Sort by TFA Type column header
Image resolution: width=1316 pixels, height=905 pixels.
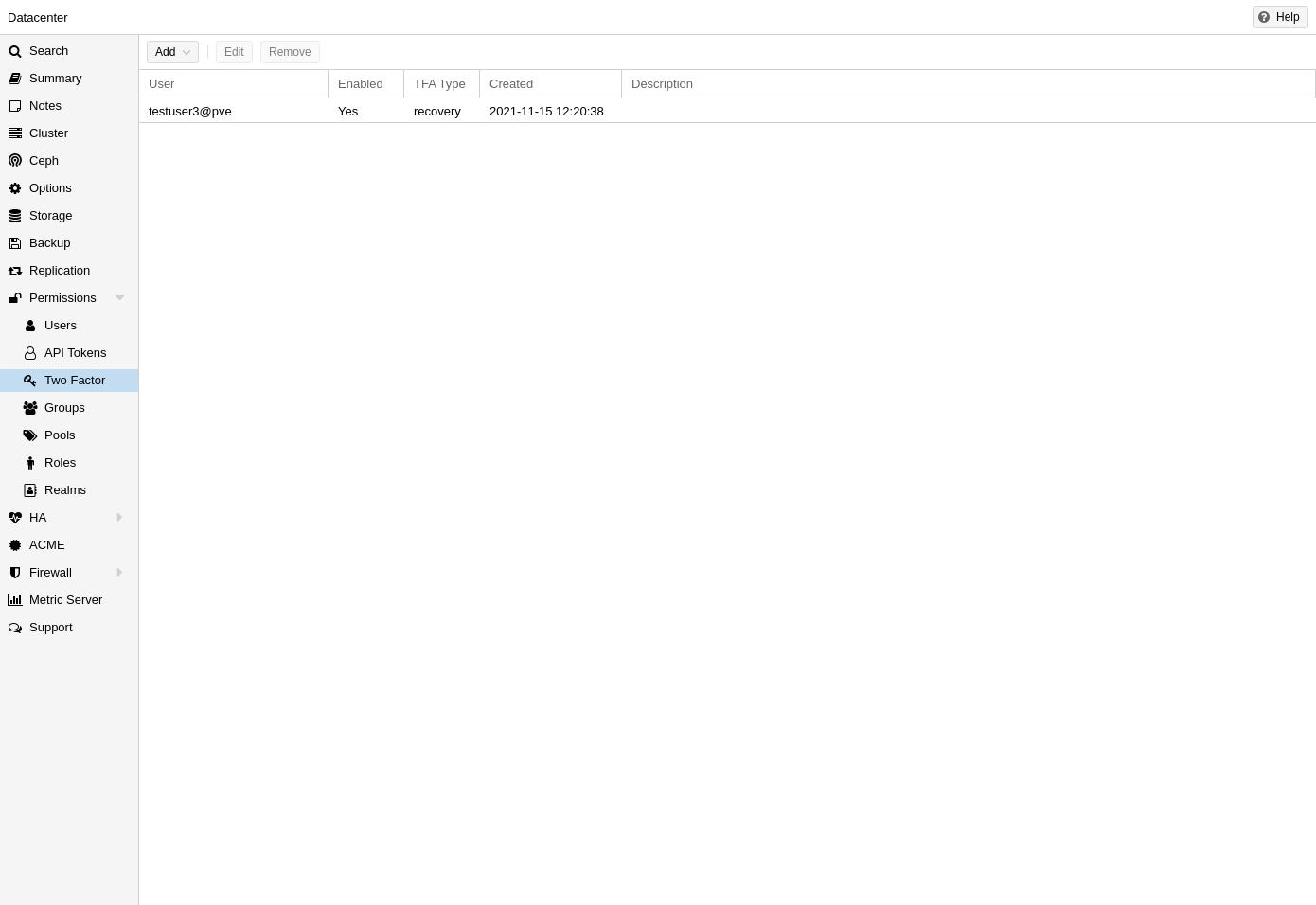point(440,84)
